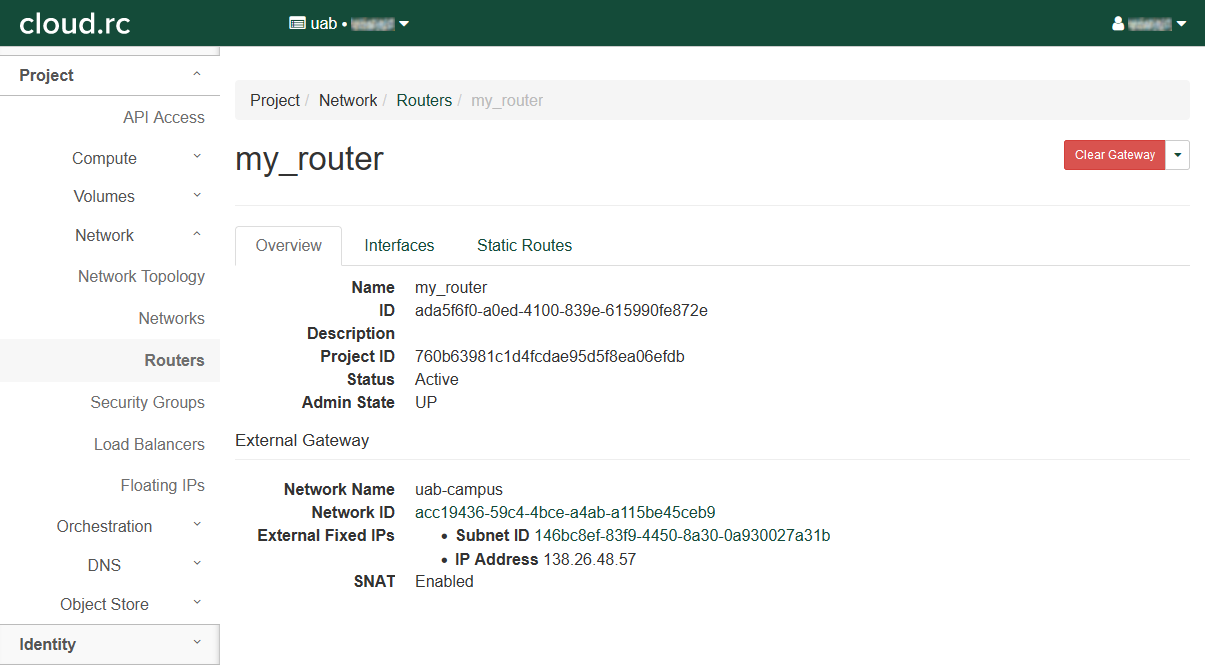1205x665 pixels.
Task: Expand the Volumes menu group
Action: (x=109, y=196)
